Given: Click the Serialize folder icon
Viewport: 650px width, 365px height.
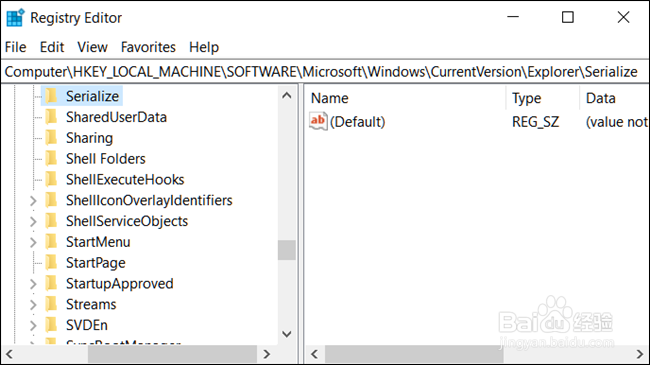Looking at the screenshot, I should coord(51,96).
